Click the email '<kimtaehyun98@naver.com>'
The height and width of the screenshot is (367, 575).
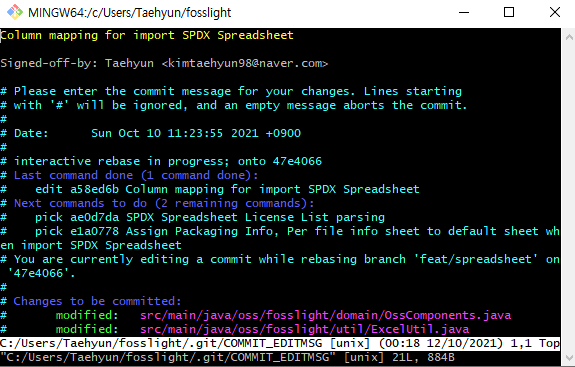coord(245,63)
